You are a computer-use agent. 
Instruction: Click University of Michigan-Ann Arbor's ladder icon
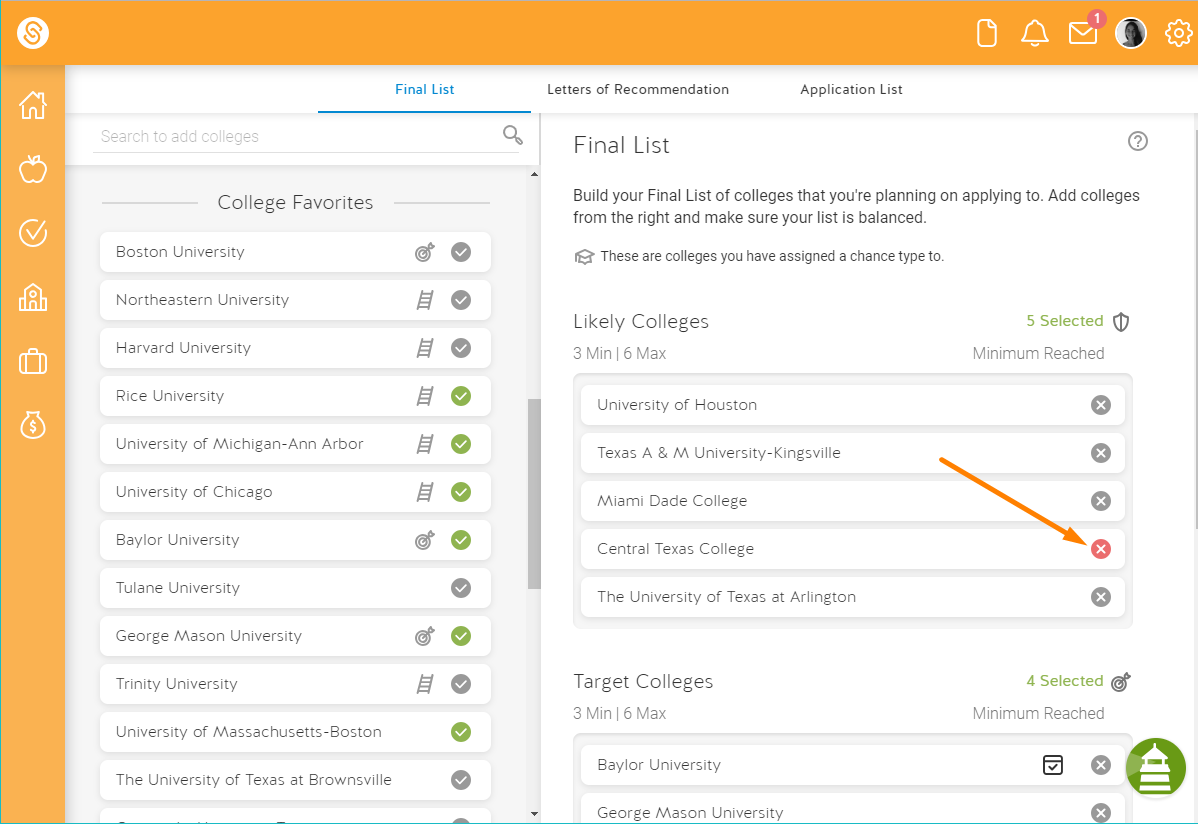(x=425, y=444)
